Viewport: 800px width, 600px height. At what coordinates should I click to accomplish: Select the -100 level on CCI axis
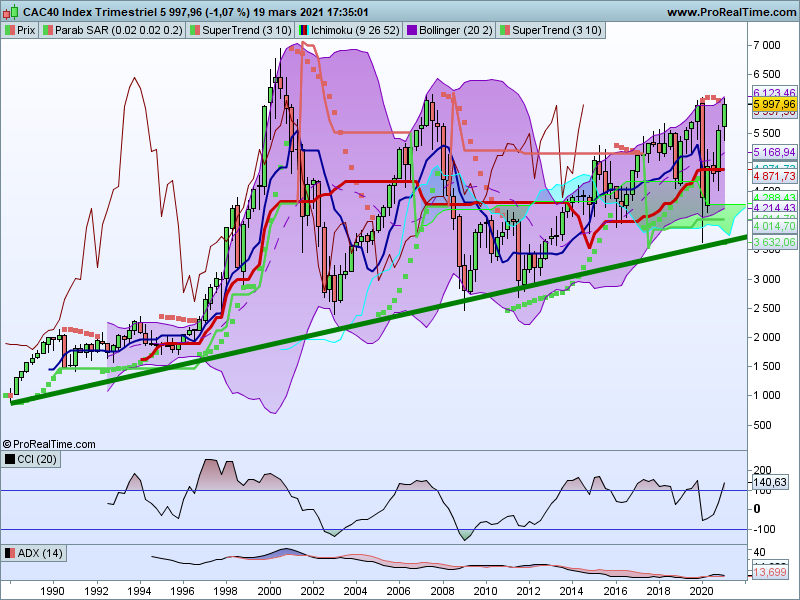coord(764,530)
